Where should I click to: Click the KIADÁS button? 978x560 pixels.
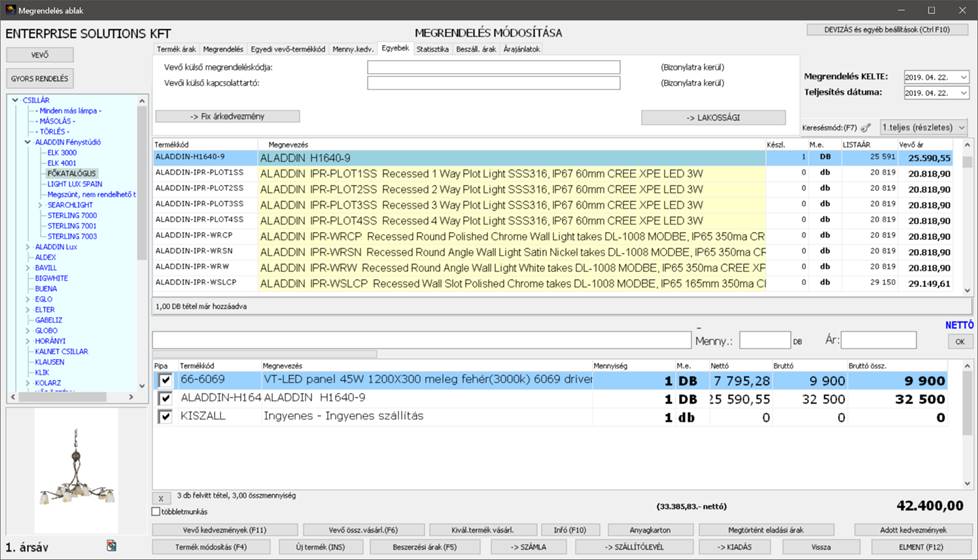pyautogui.click(x=735, y=547)
